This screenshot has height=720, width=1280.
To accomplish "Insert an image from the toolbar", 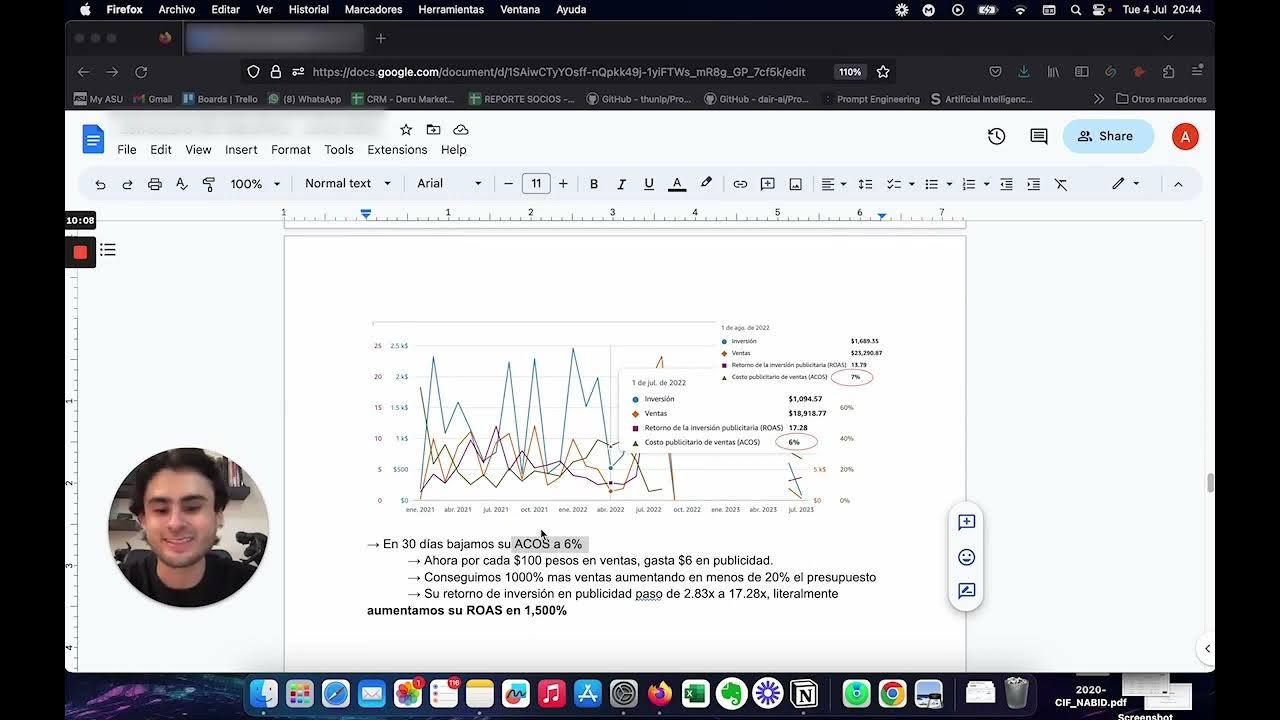I will (x=796, y=184).
